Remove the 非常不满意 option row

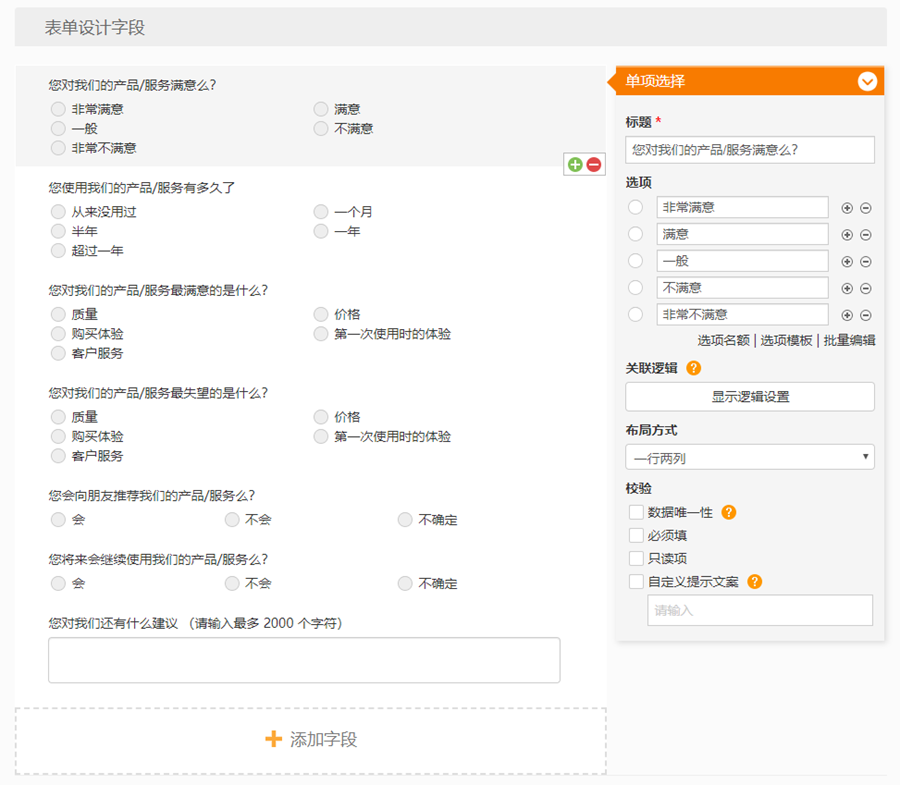pos(866,315)
